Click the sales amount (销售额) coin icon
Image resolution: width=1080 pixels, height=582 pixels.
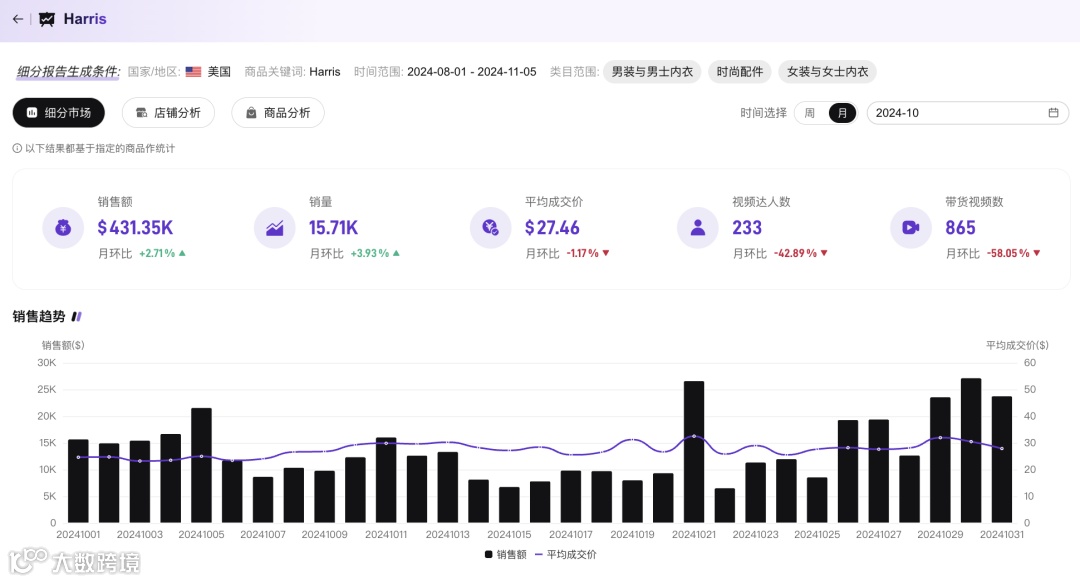click(63, 227)
